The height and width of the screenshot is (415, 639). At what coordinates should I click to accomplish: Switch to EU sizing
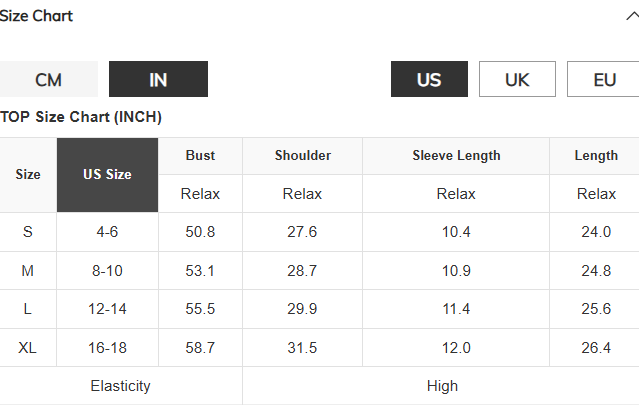603,79
